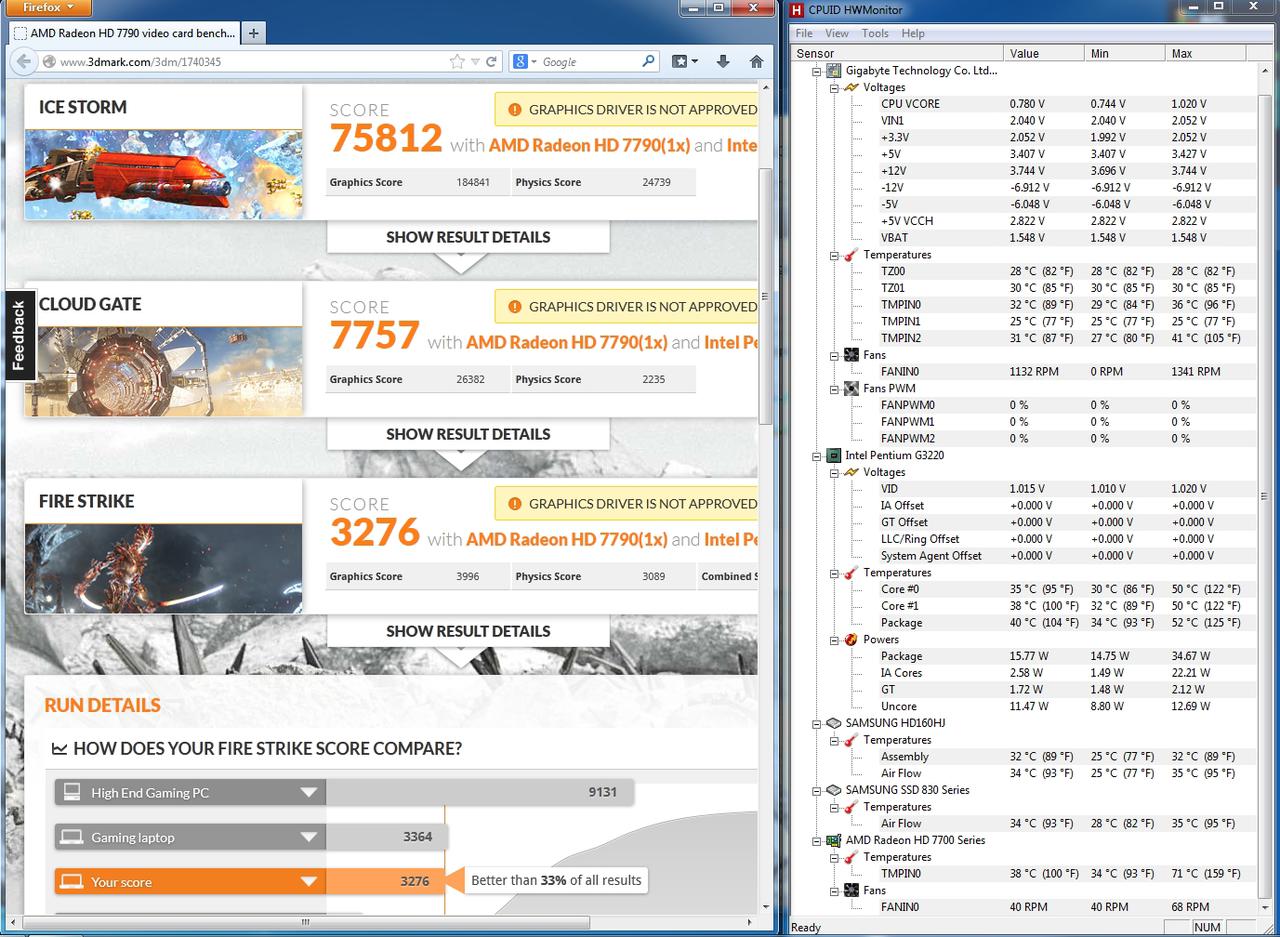Click the Ice Storm thumbnail image
Image resolution: width=1280 pixels, height=937 pixels.
(x=163, y=174)
